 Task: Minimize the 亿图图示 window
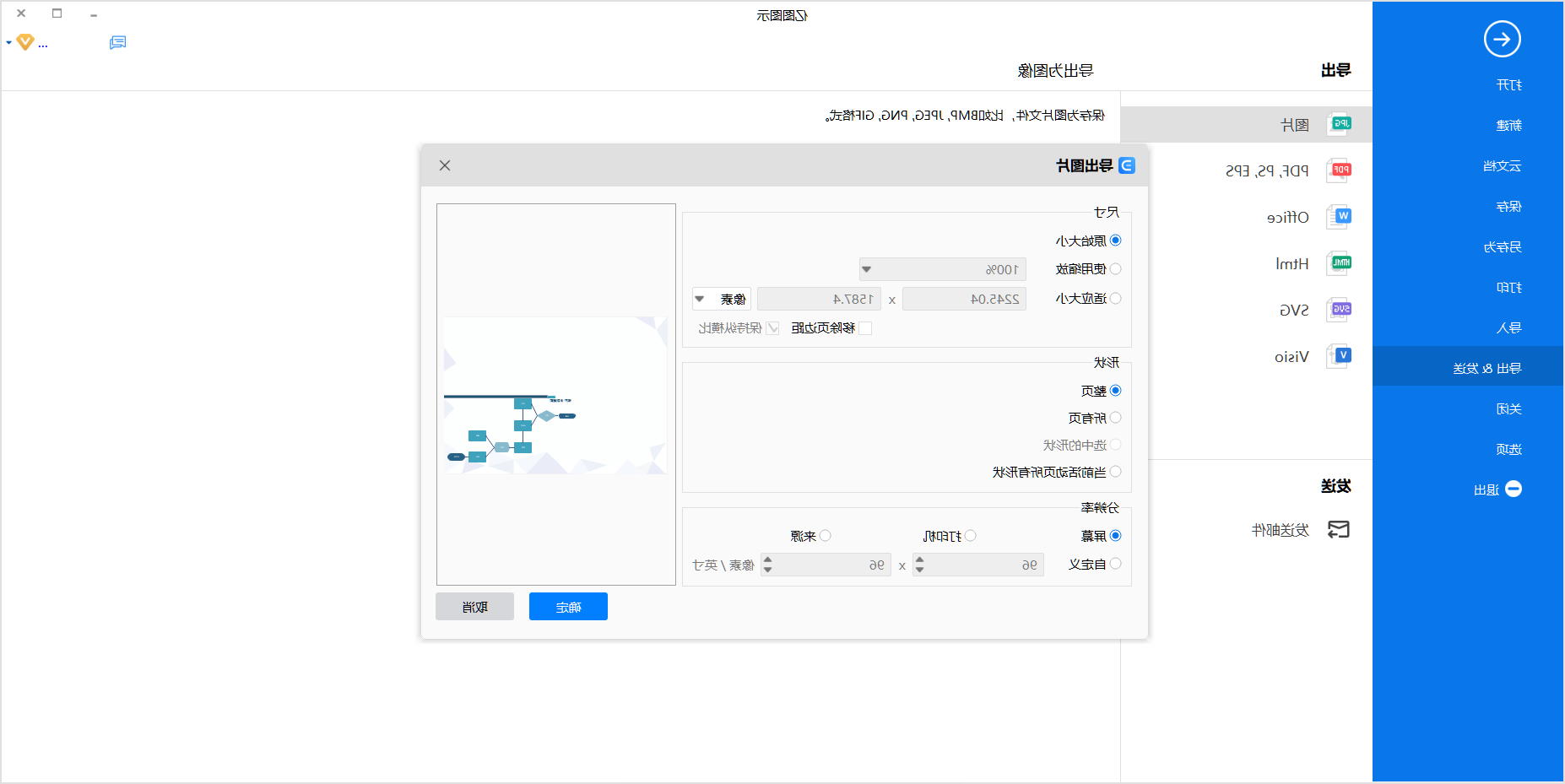[94, 14]
